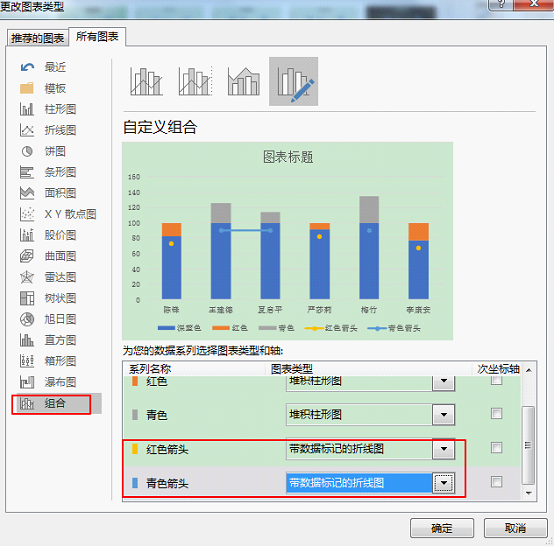The width and height of the screenshot is (554, 546).
Task: Choose the Area chart (面积图) category
Action: pyautogui.click(x=48, y=193)
